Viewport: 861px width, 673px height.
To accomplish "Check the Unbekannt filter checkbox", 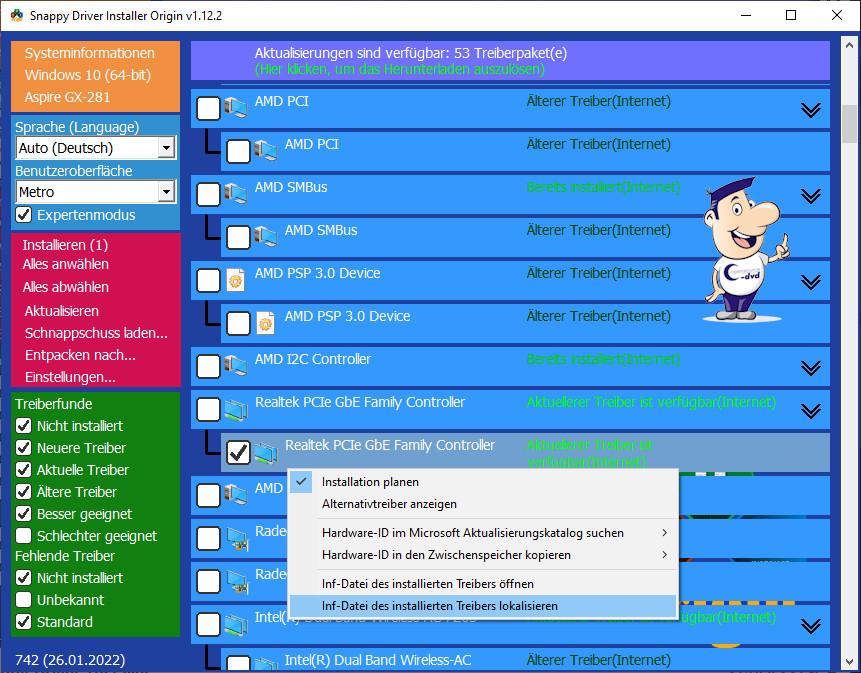I will click(24, 600).
